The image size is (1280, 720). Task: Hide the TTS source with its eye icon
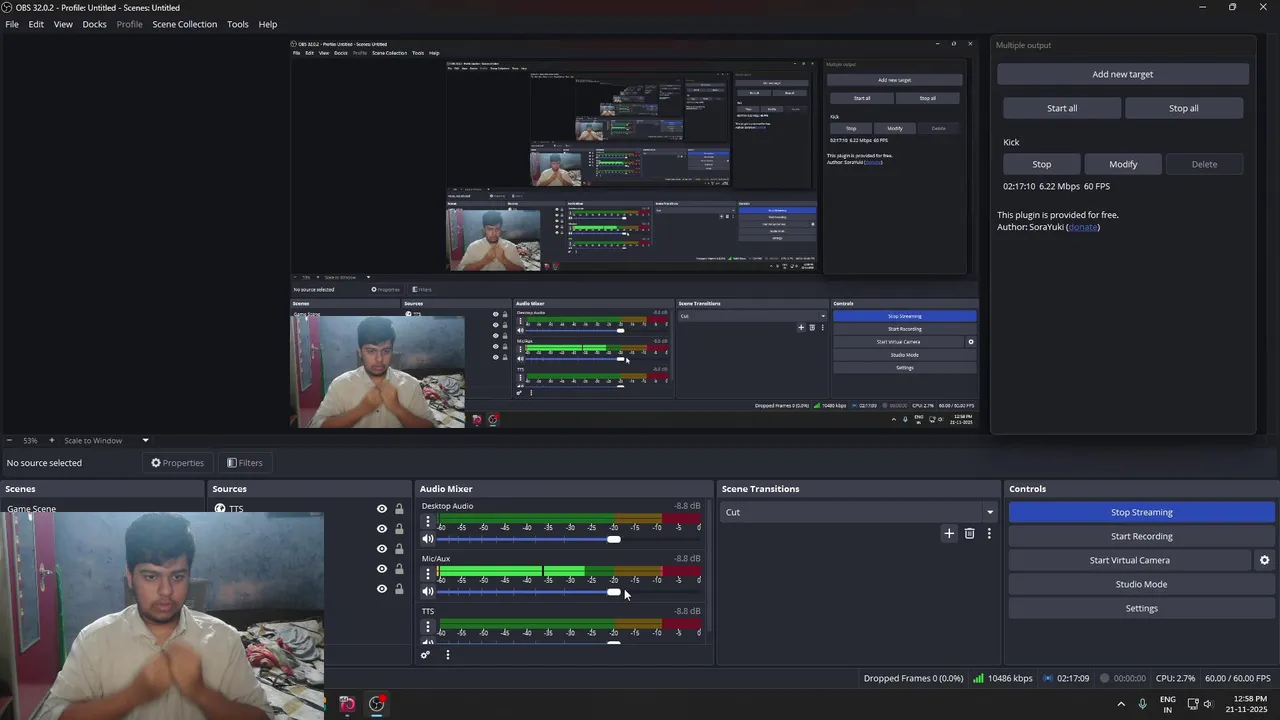(x=381, y=509)
